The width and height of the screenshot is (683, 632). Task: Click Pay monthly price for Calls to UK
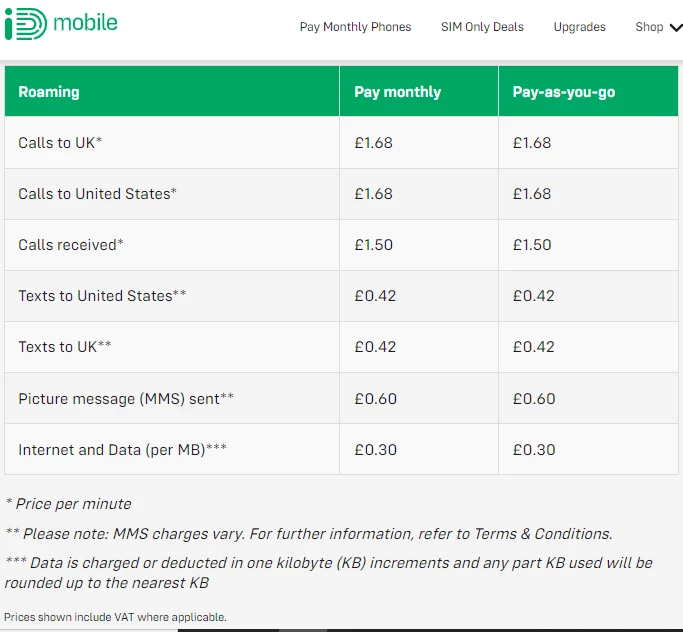coord(373,143)
